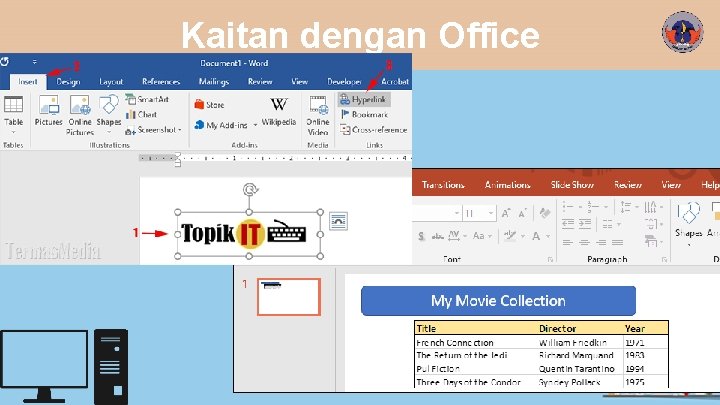Increase list indent level
The width and height of the screenshot is (720, 405).
click(585, 224)
